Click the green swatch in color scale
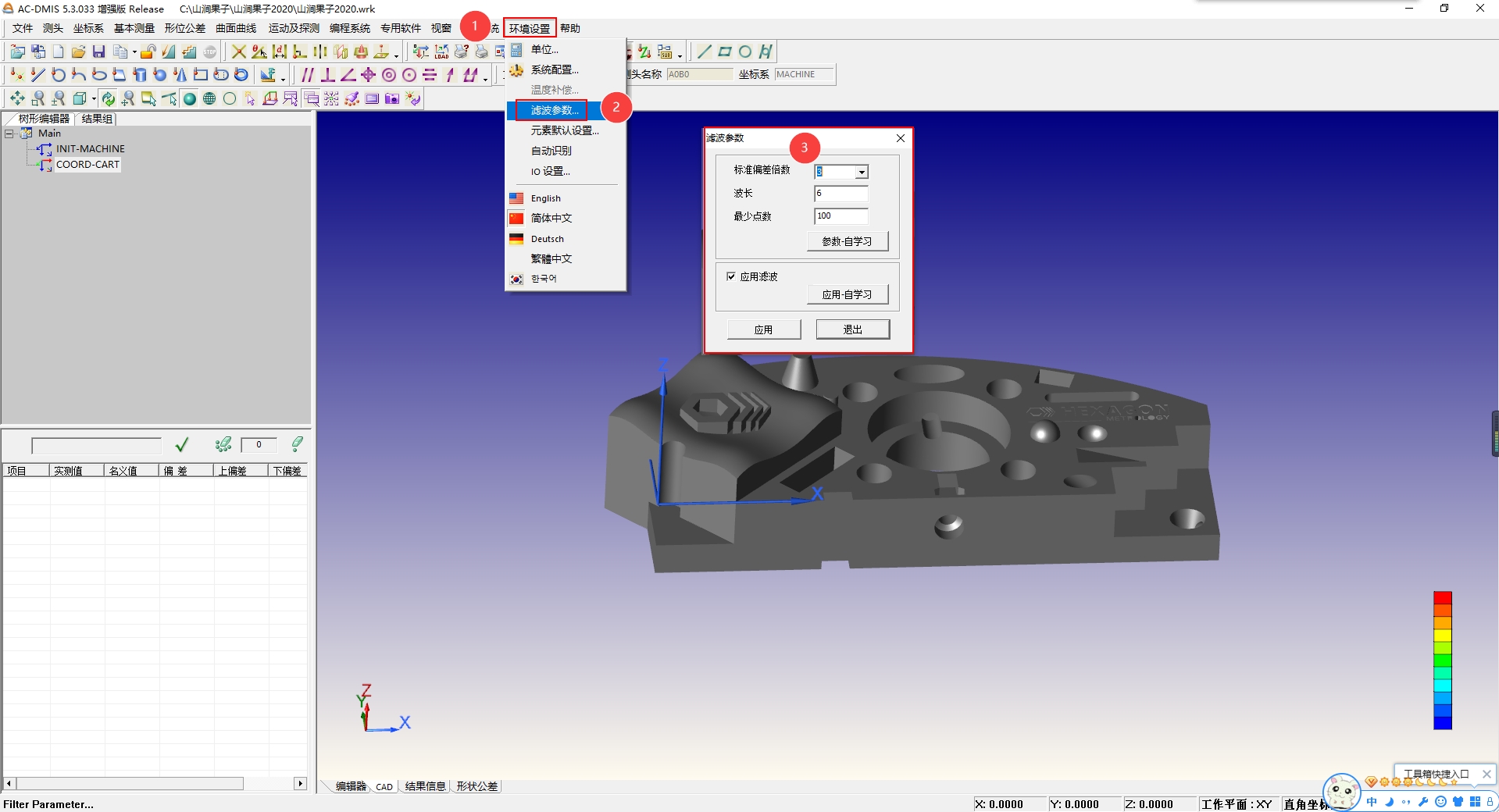Screen dimensions: 1499x812 [x=1443, y=661]
